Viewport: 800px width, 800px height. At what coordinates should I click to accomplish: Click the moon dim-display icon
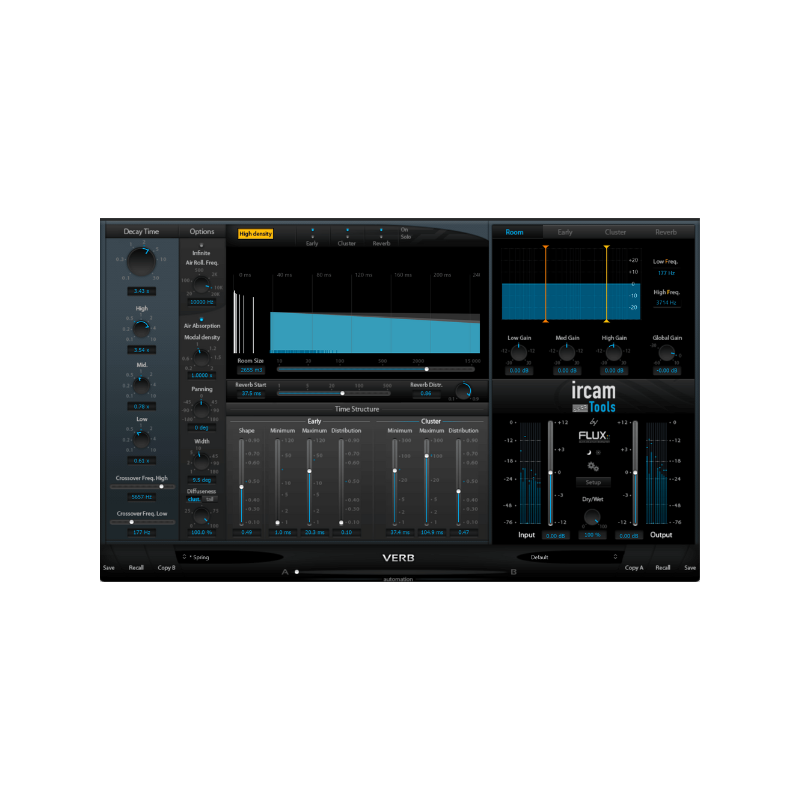(x=589, y=452)
